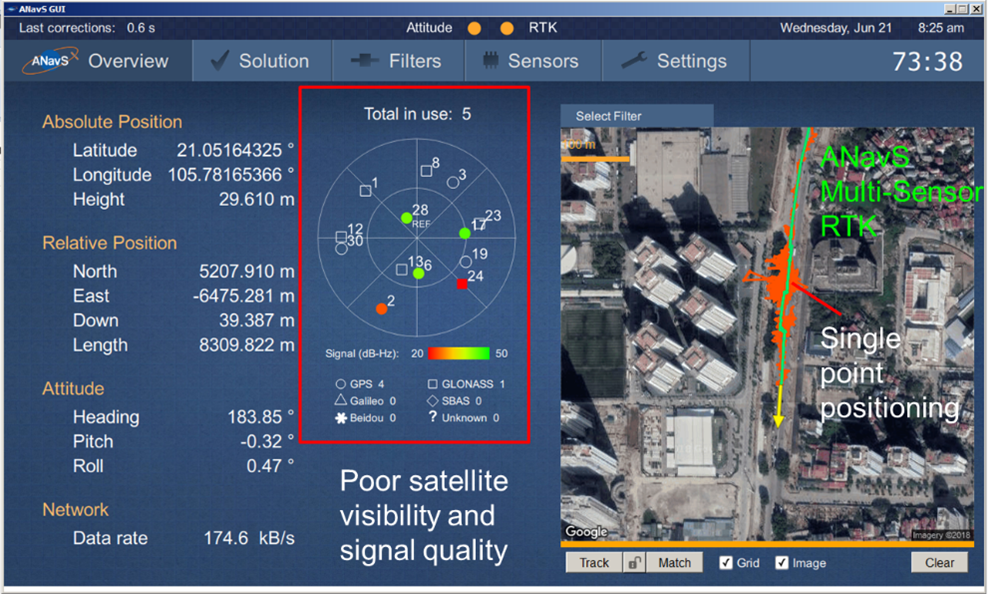Open the Solution view via checkmark icon
1008x594 pixels.
click(220, 60)
